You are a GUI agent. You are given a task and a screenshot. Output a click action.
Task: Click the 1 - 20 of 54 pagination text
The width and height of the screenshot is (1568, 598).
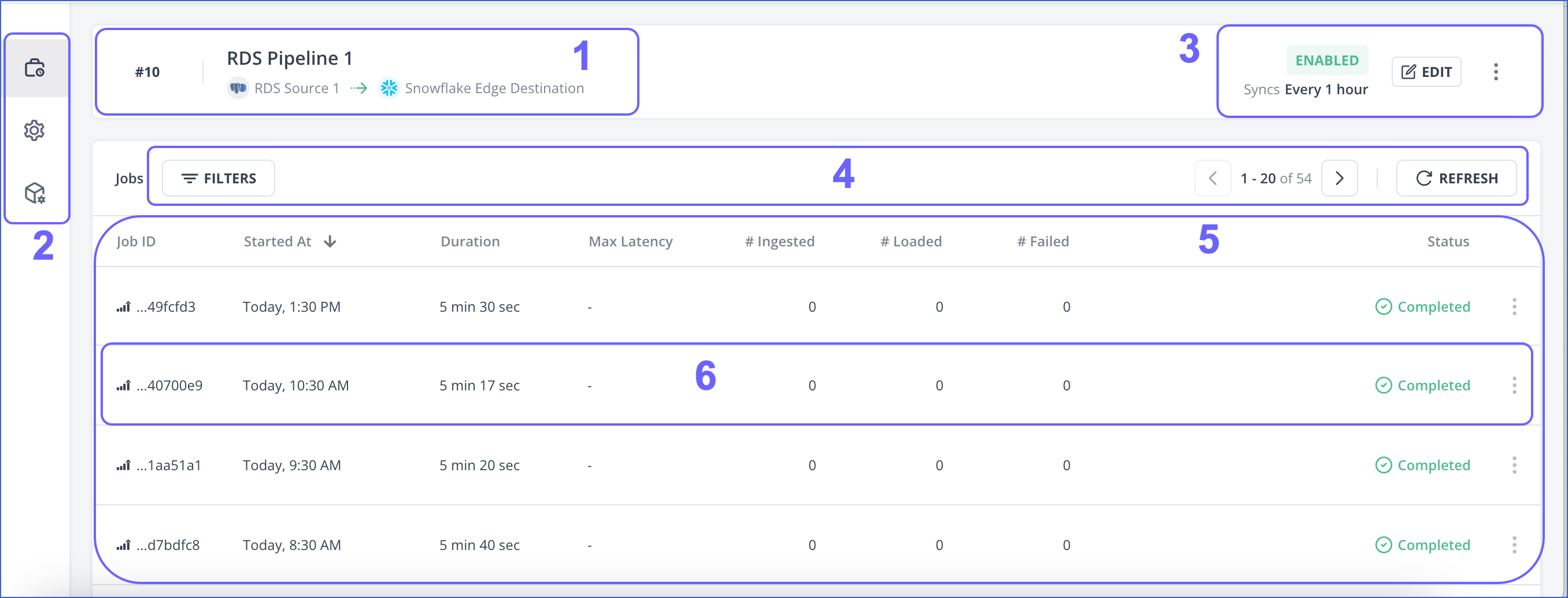click(x=1276, y=179)
